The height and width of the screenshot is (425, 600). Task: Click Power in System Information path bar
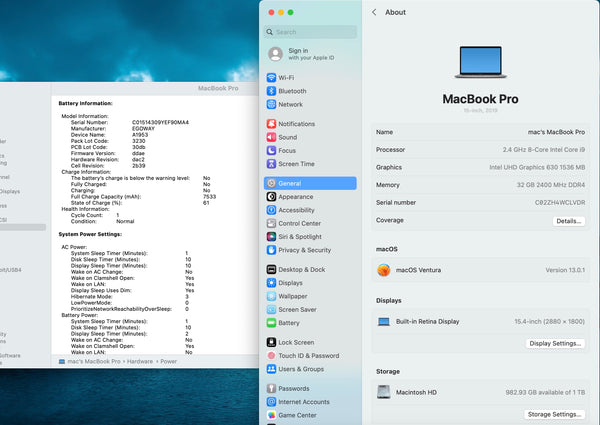[x=169, y=361]
